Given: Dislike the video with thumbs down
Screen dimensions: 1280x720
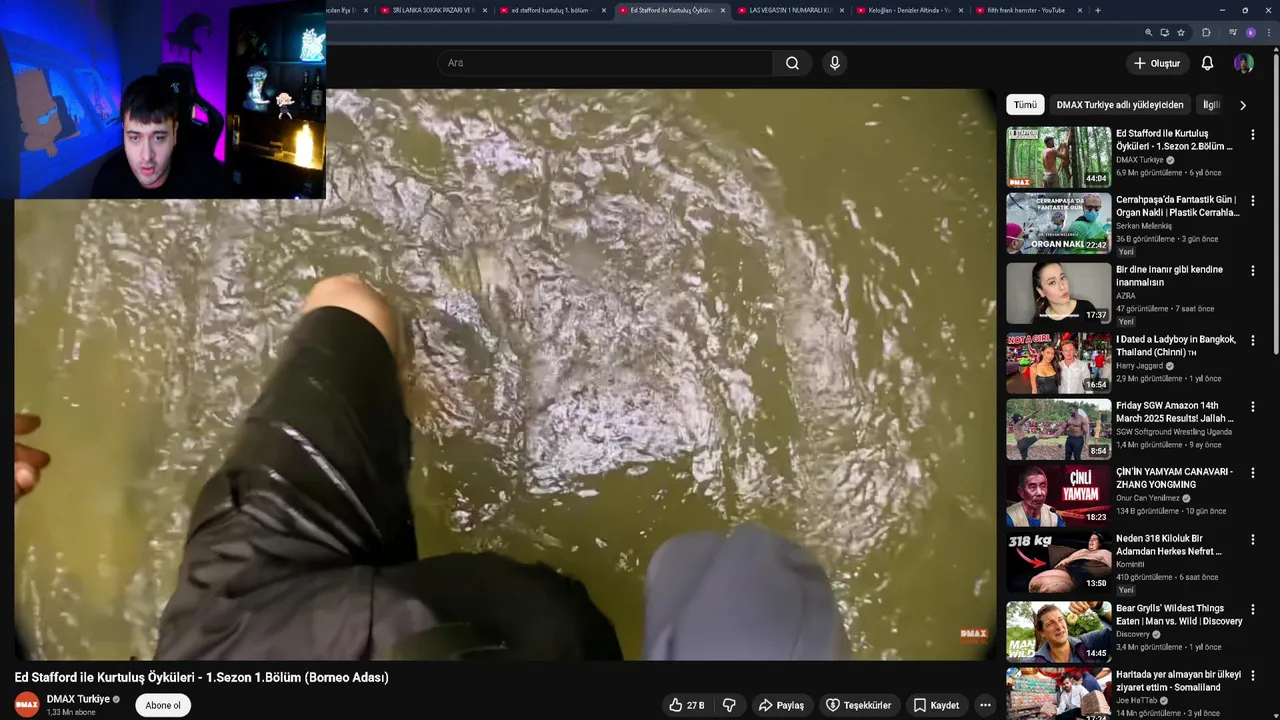Looking at the screenshot, I should point(729,705).
